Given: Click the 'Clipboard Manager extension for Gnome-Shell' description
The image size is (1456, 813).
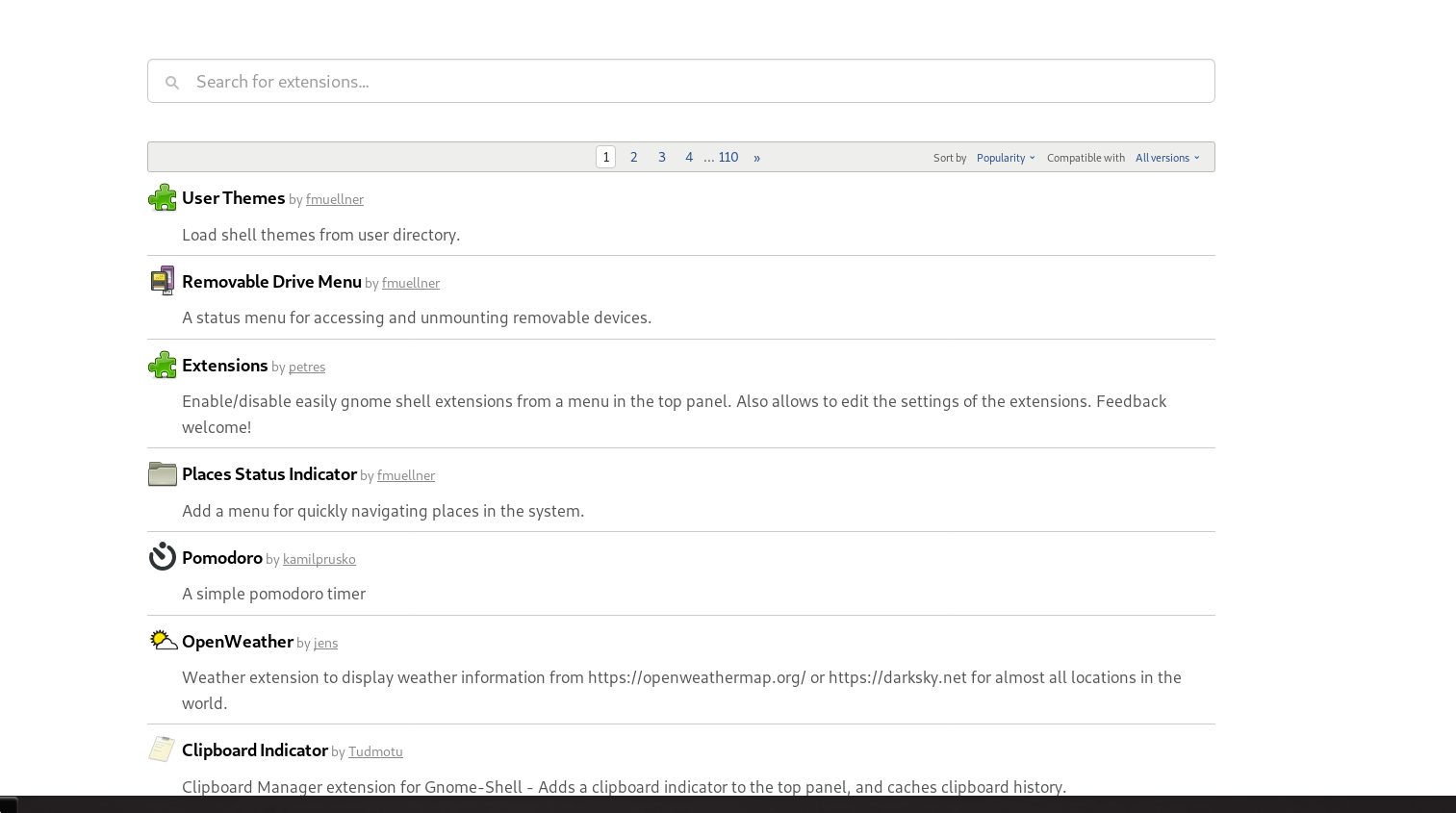Looking at the screenshot, I should click(624, 787).
